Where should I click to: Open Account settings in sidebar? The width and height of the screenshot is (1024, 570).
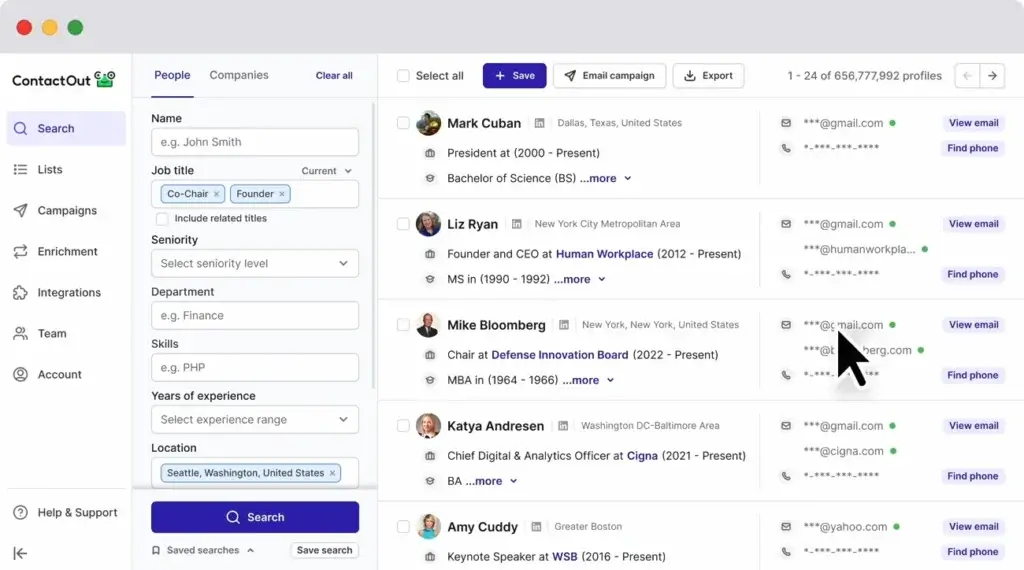click(x=59, y=375)
